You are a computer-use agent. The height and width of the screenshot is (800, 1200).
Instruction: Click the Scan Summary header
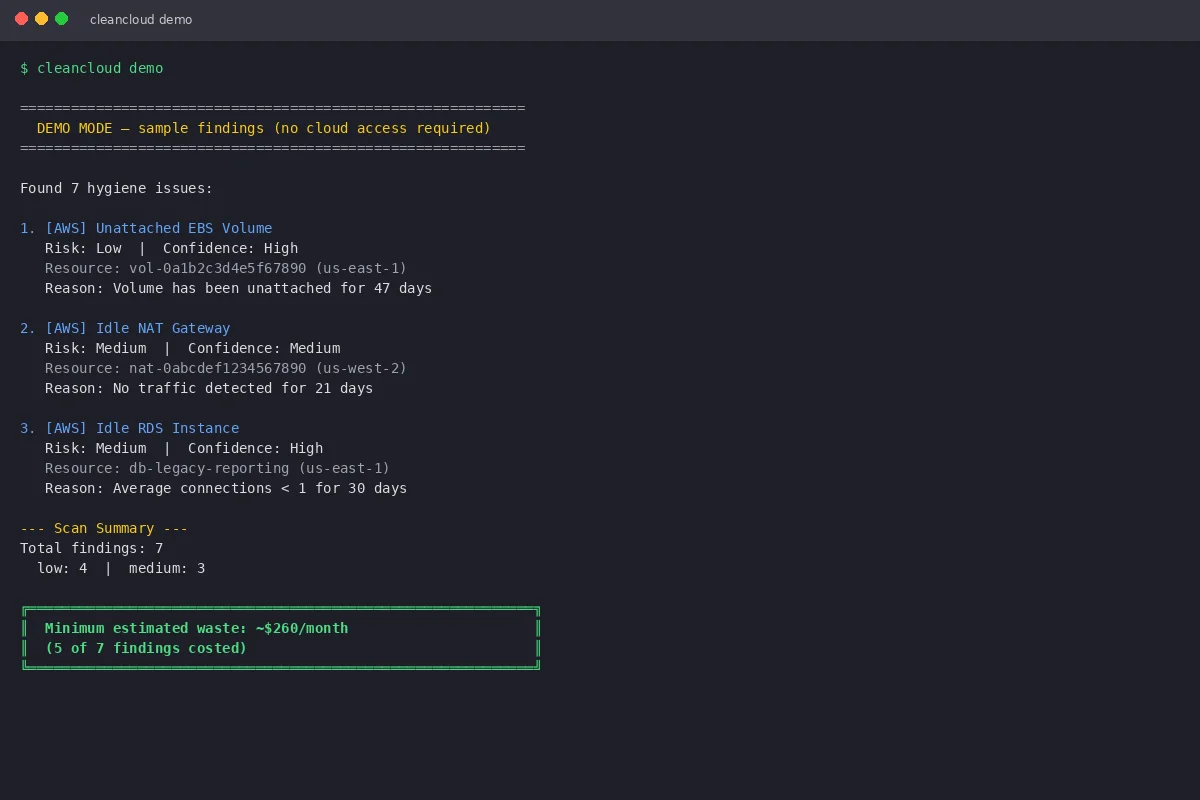pyautogui.click(x=103, y=528)
